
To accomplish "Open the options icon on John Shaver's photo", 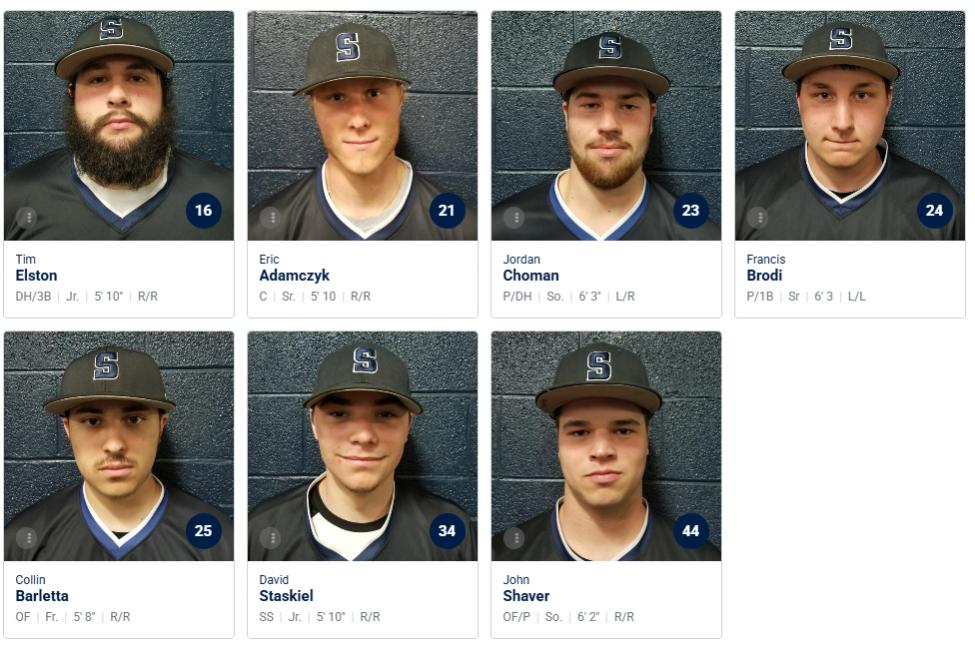I will 514,538.
